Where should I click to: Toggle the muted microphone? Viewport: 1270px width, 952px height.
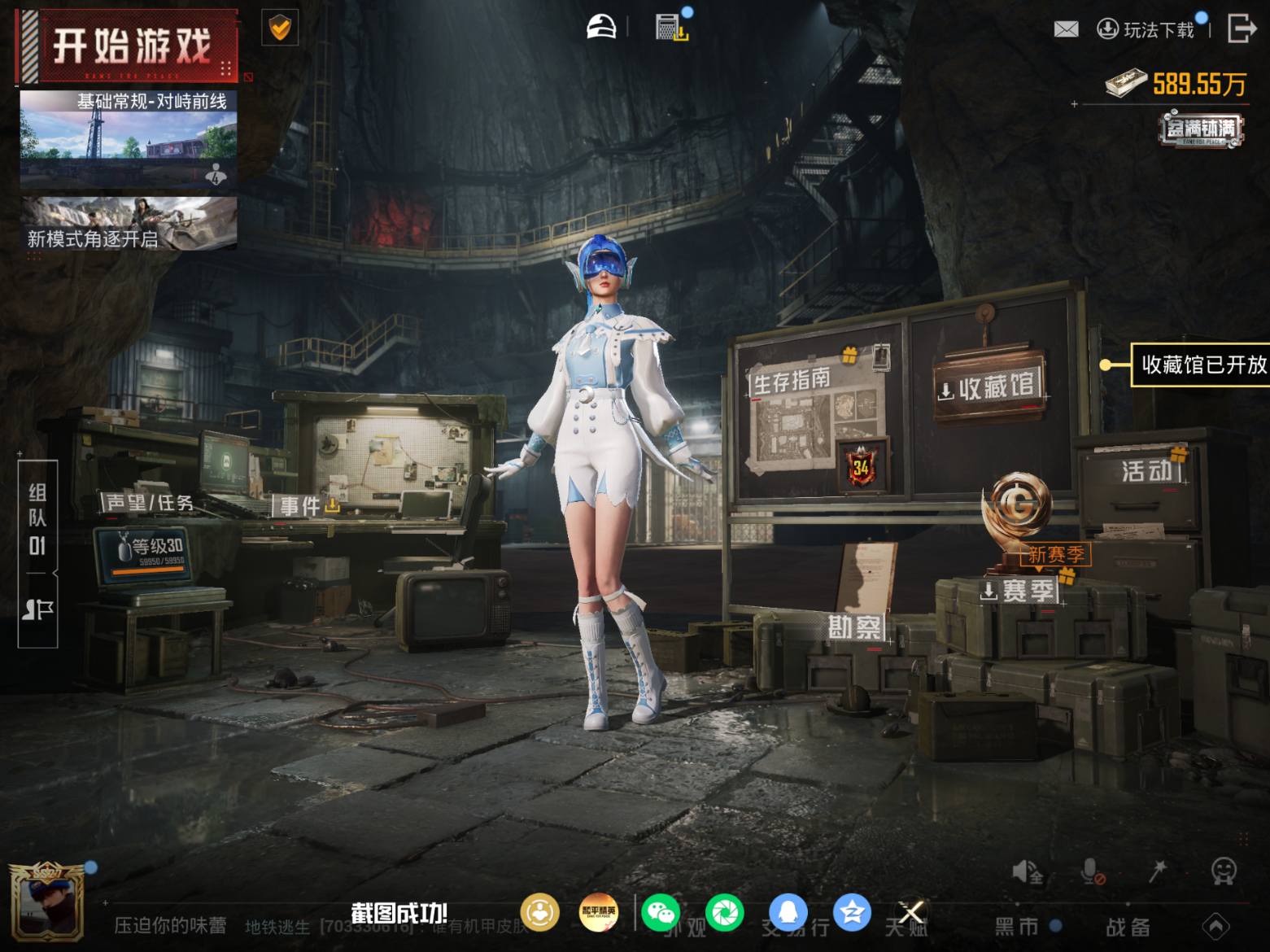pyautogui.click(x=1092, y=872)
